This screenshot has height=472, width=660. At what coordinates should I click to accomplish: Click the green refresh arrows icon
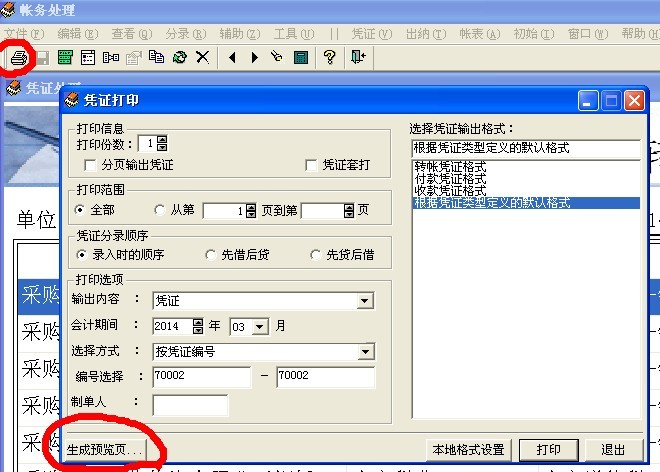coord(180,57)
